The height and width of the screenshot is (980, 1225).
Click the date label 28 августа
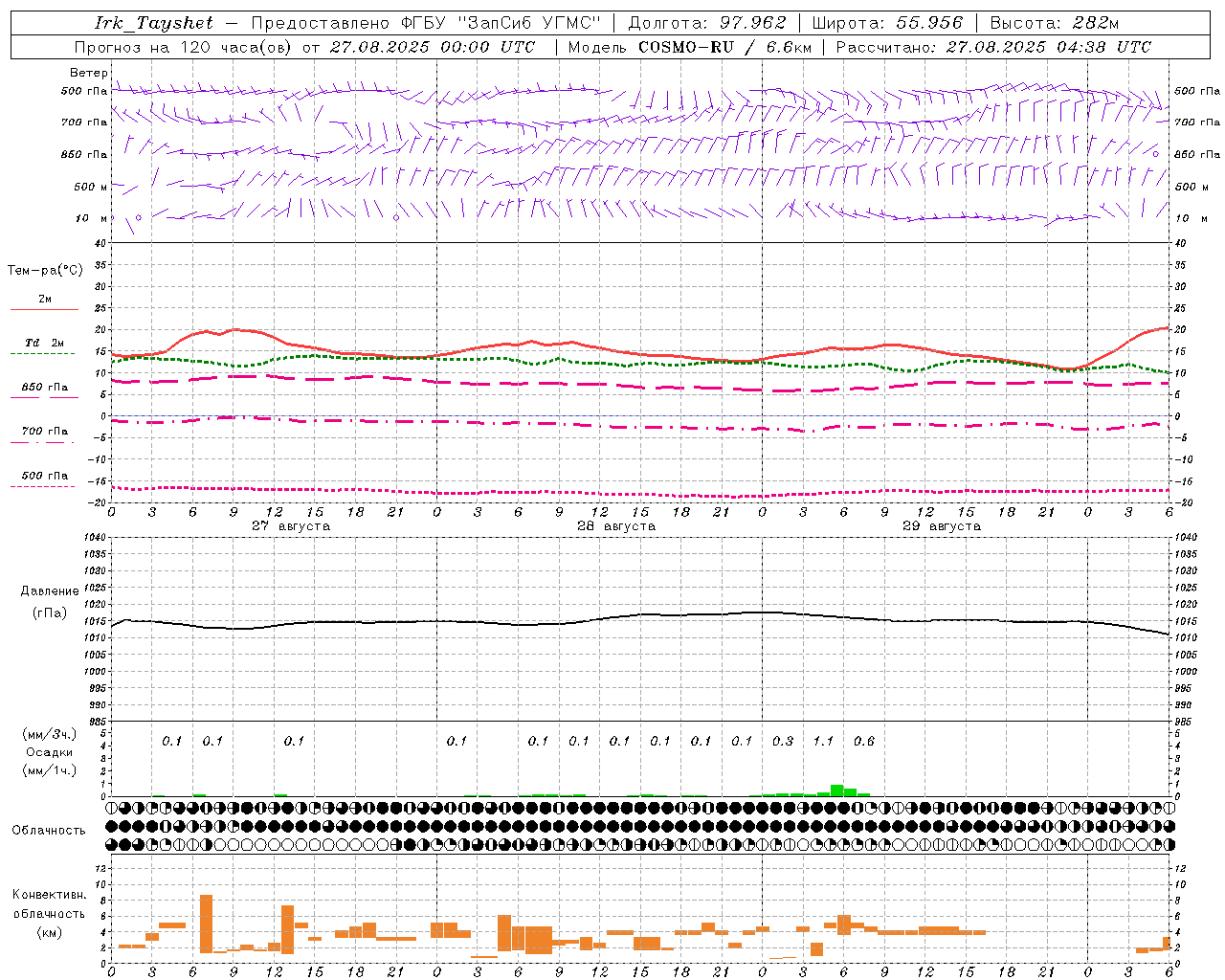click(616, 526)
